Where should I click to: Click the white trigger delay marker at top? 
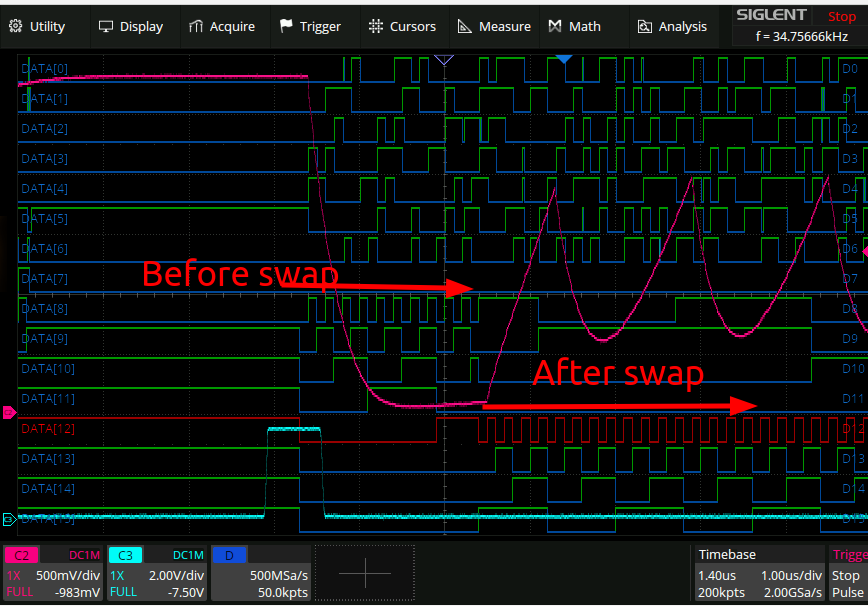[445, 60]
